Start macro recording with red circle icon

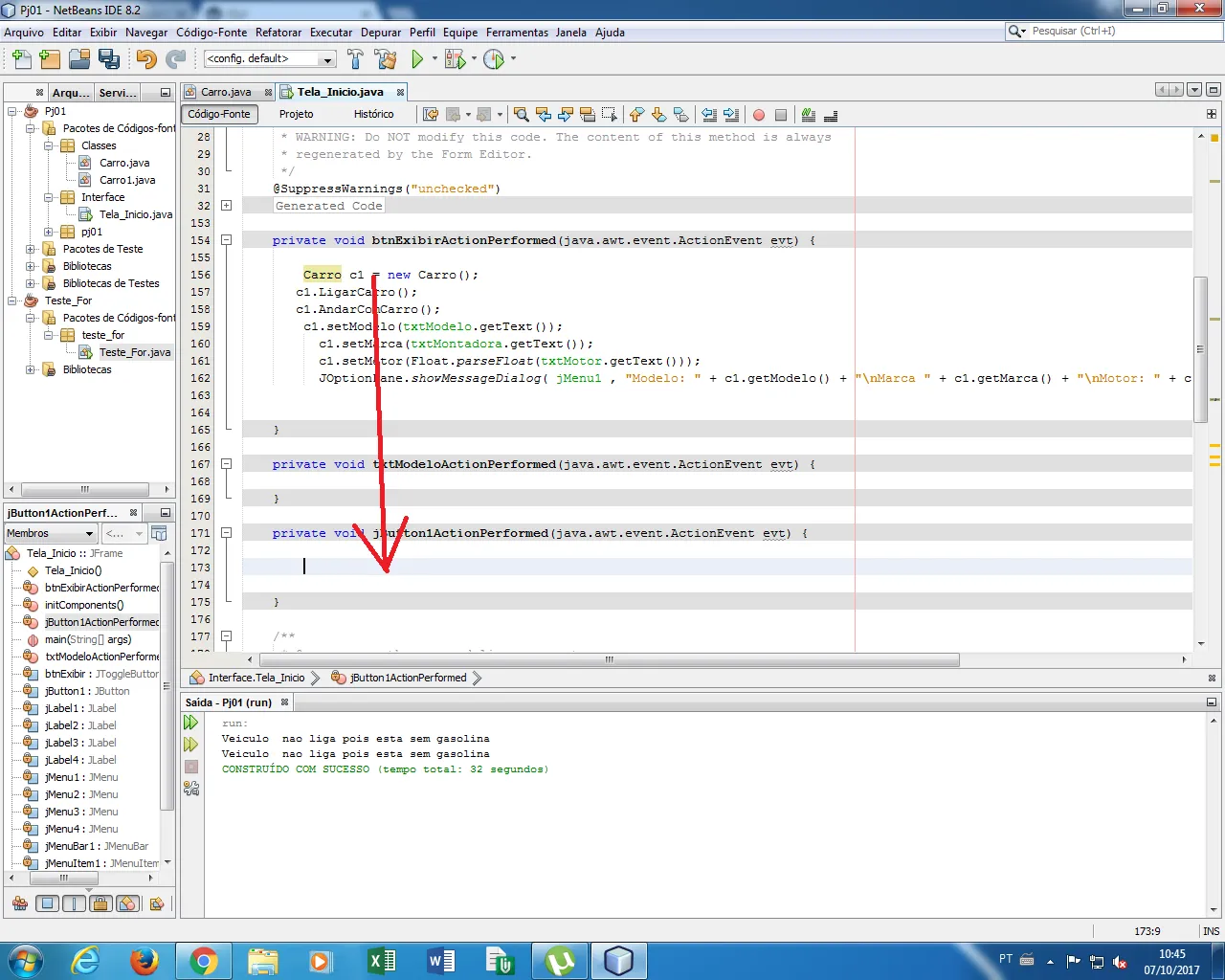[759, 115]
